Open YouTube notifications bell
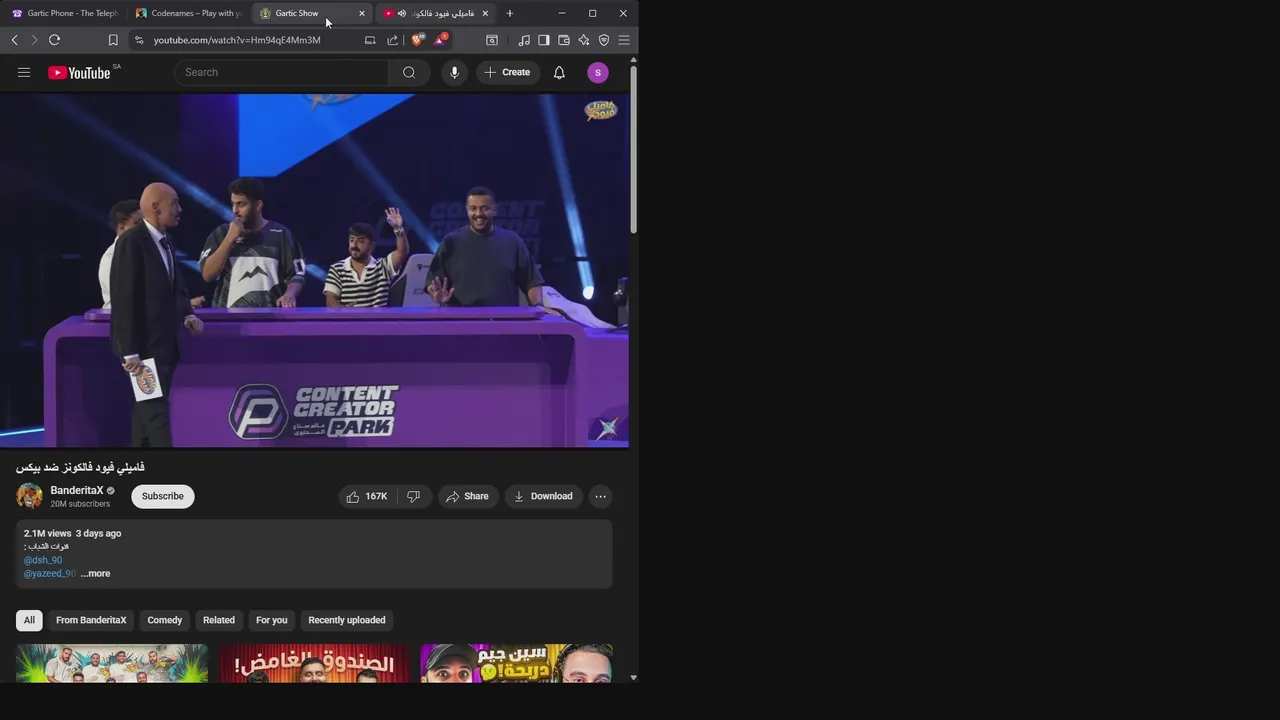The image size is (1280, 720). [x=559, y=72]
